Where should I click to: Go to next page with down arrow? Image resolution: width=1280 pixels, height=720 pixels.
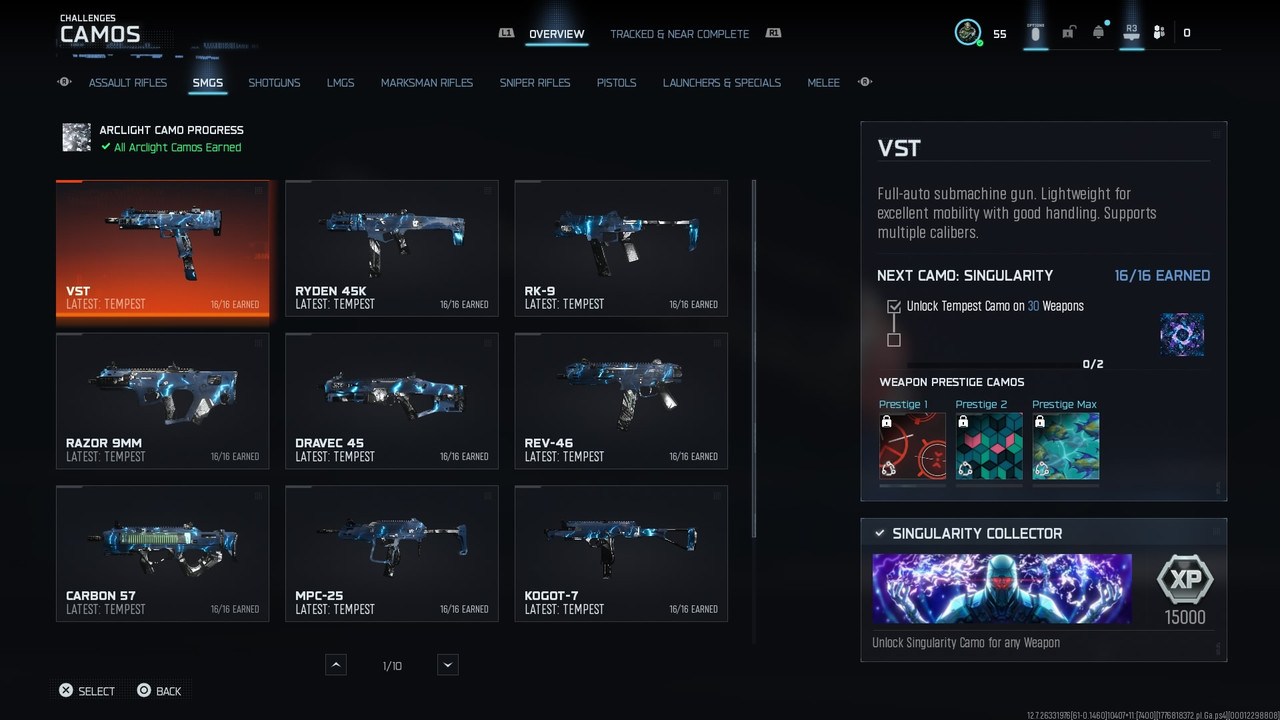click(x=448, y=665)
